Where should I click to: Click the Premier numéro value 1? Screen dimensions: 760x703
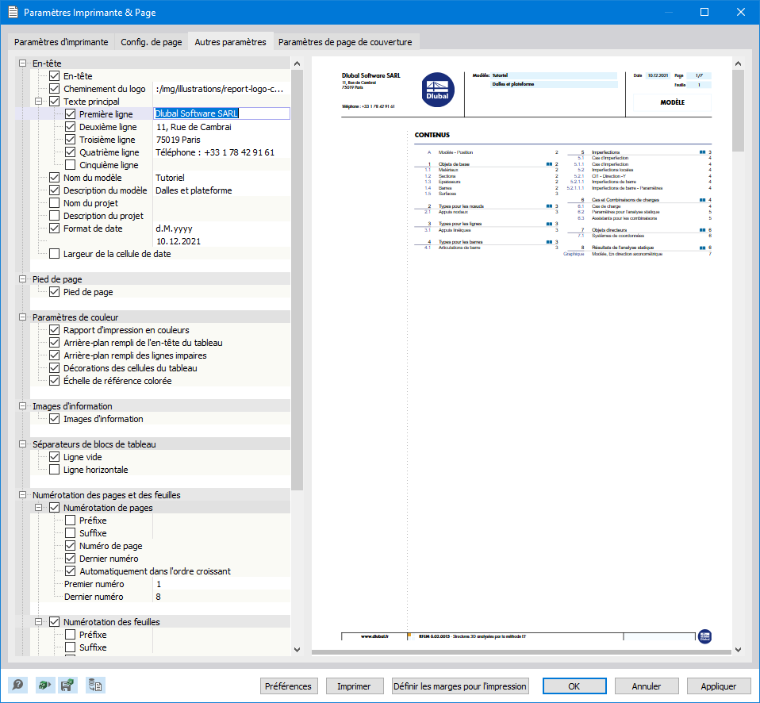(158, 584)
